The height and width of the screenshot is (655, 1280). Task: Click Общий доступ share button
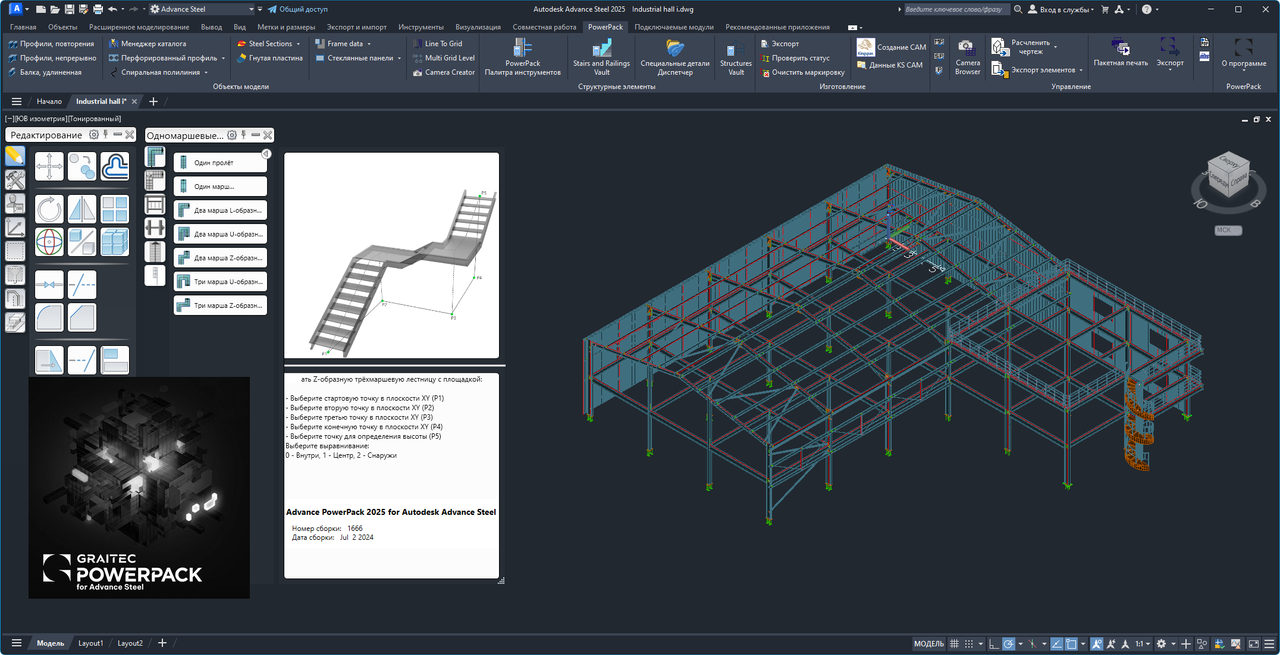[x=297, y=8]
